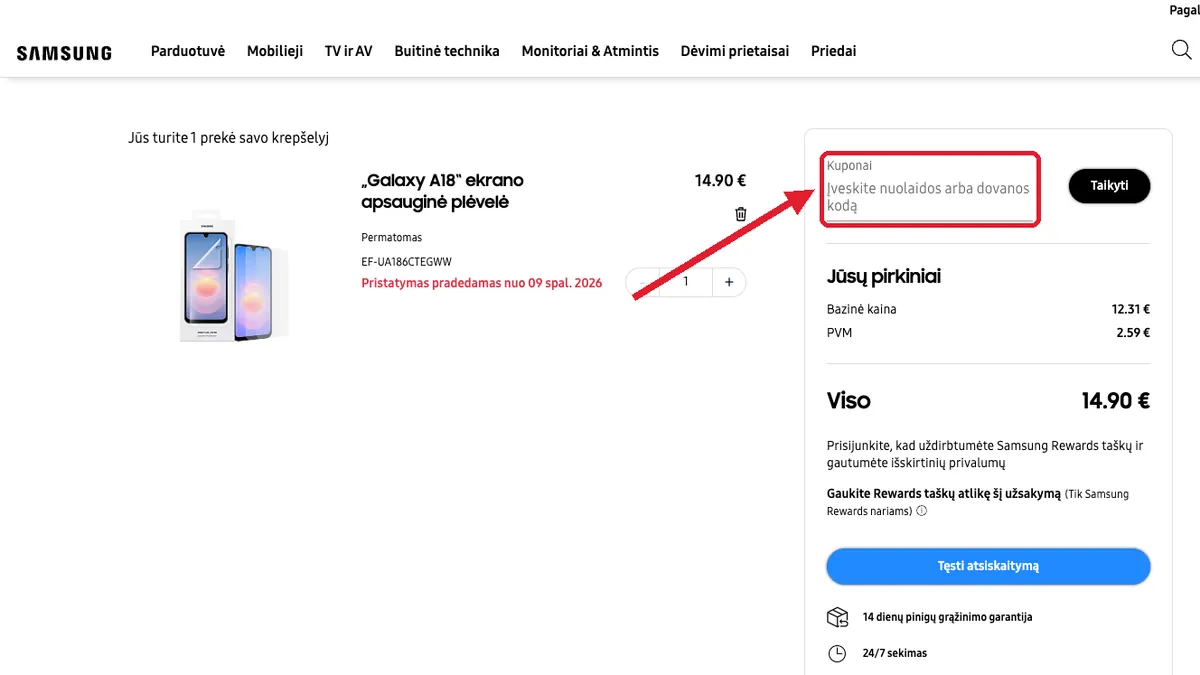Screen dimensions: 1200x675
Task: Open the „Galaxy A18" ekrano apsauginė plėvelė title
Action: (443, 191)
